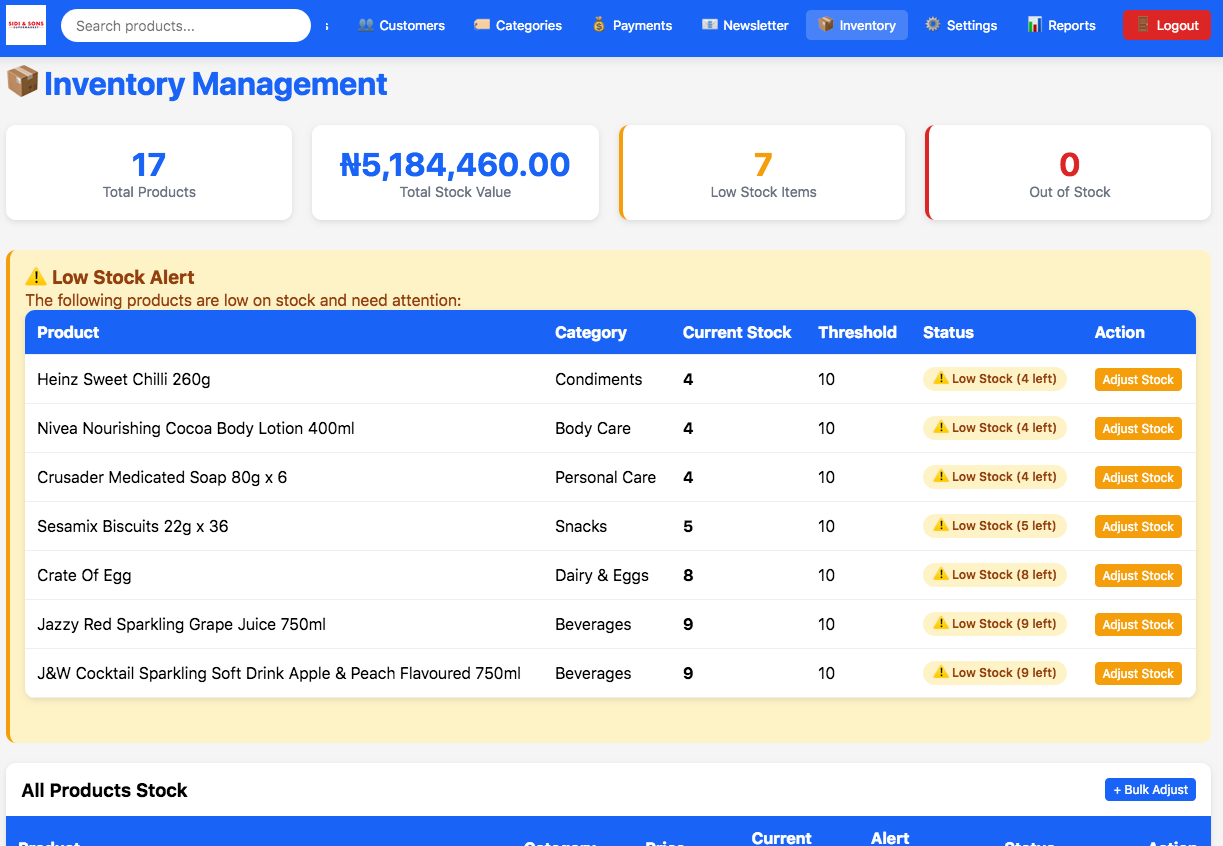The width and height of the screenshot is (1223, 846).
Task: Click the warning icon in Low Stock Alert heading
Action: tap(36, 277)
